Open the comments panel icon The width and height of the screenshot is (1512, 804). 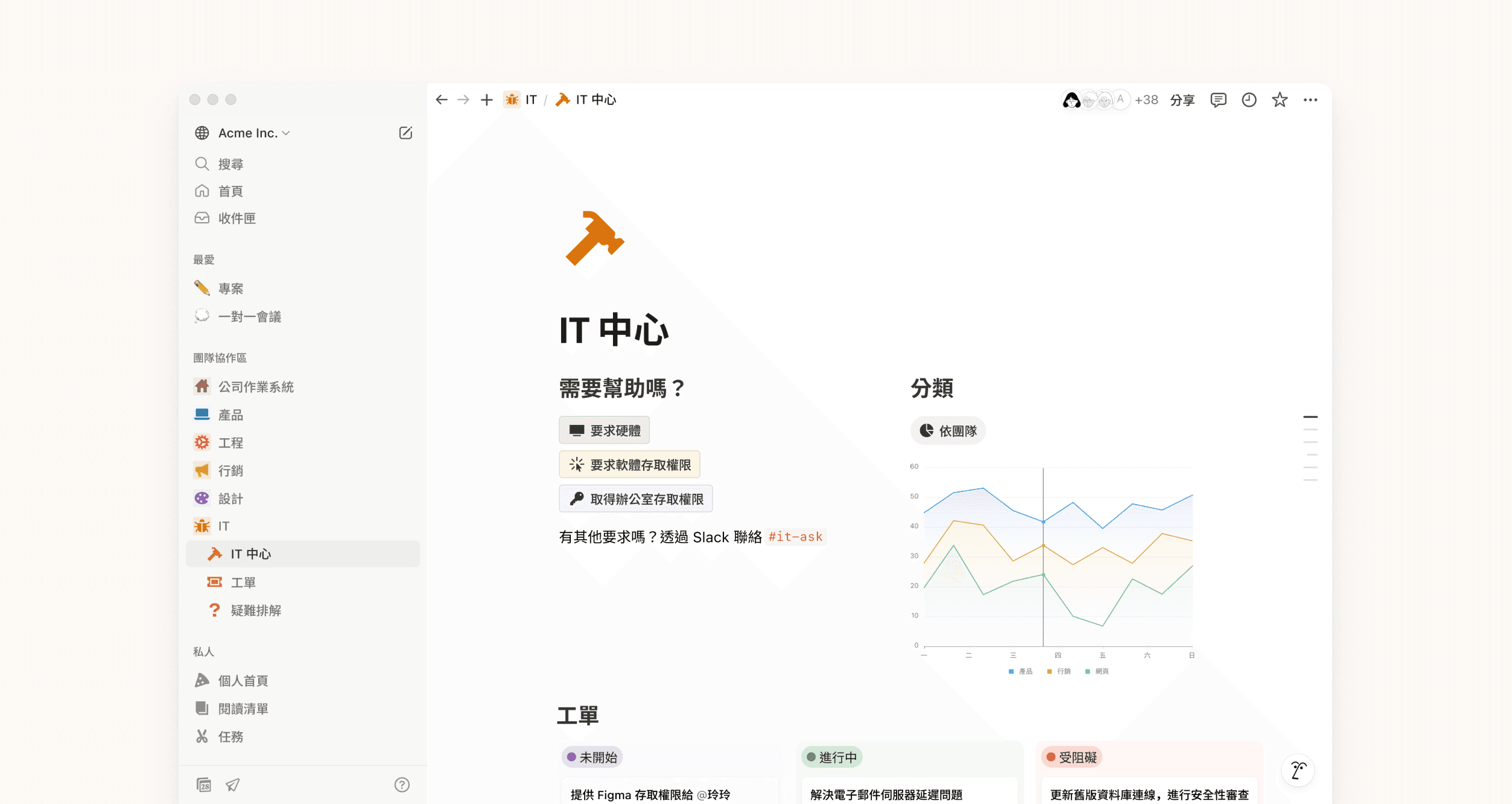[1218, 100]
